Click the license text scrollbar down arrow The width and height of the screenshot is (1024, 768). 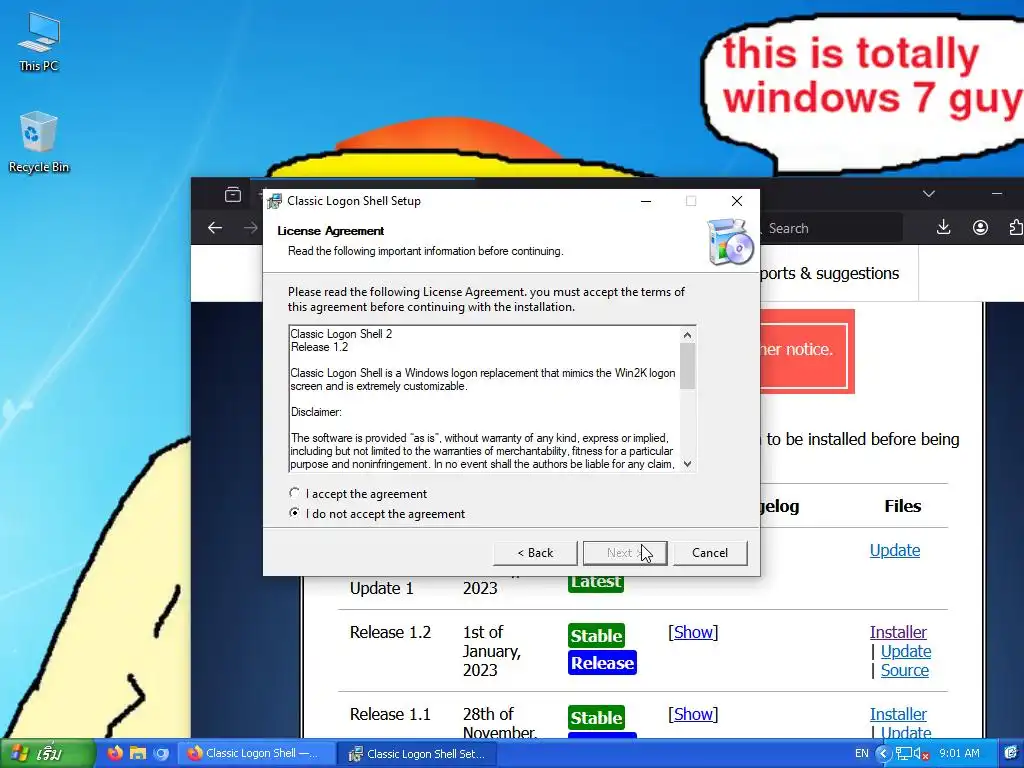[x=687, y=464]
